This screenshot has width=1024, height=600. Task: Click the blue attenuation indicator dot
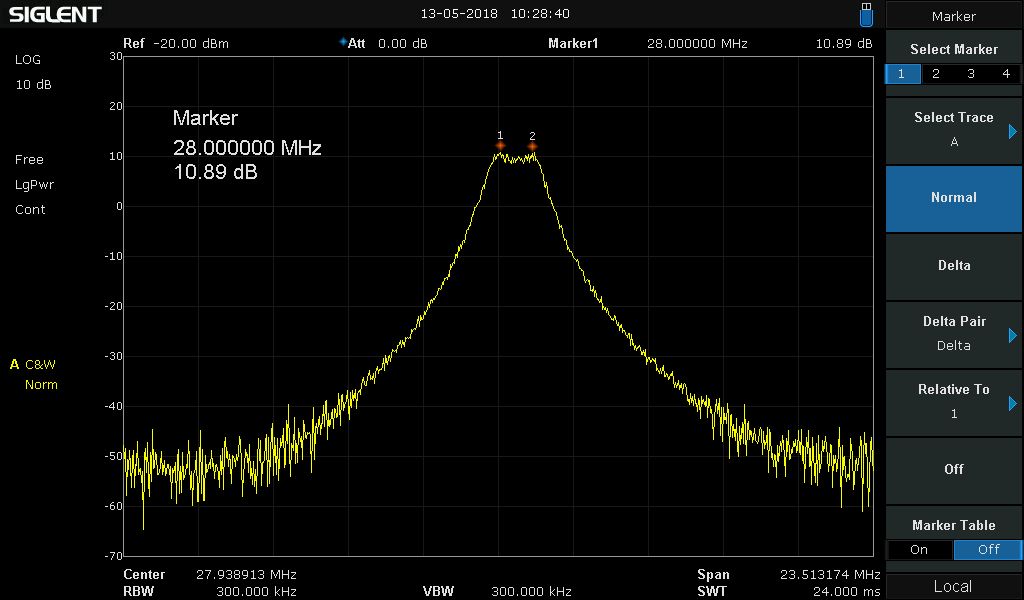343,43
